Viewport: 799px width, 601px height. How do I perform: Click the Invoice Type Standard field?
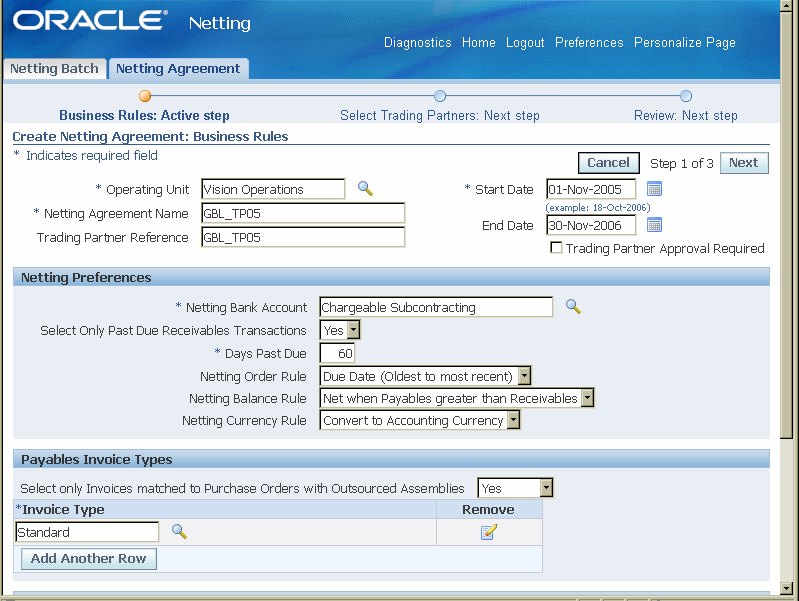coord(87,532)
